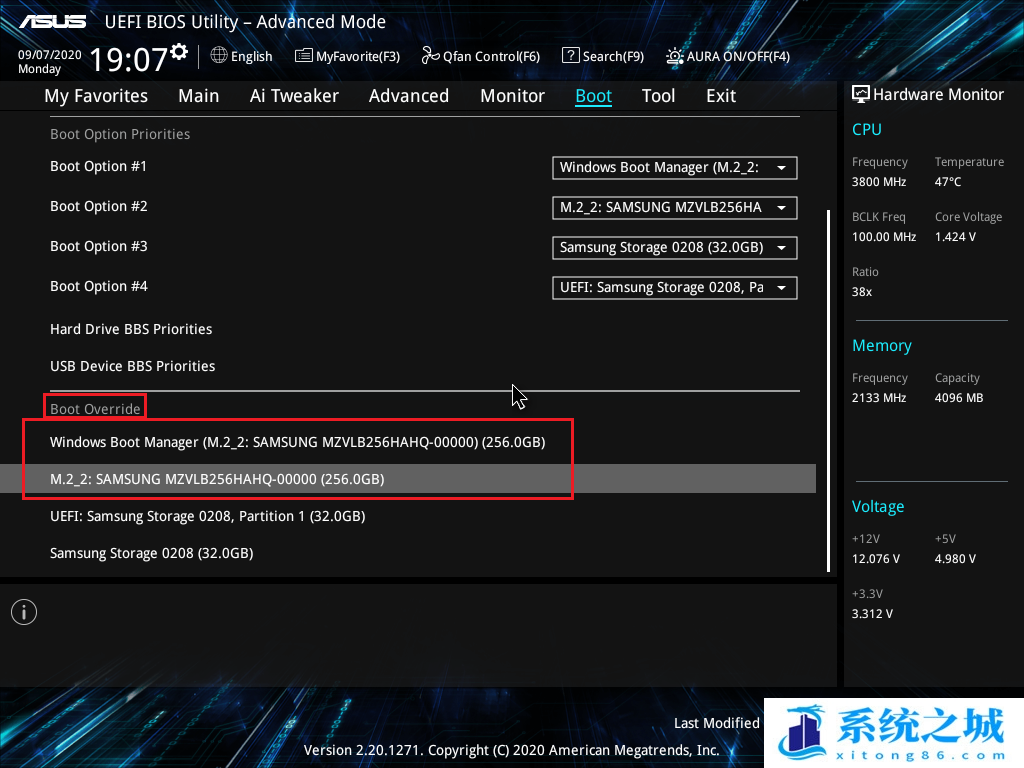This screenshot has height=768, width=1024.
Task: Expand the Boot Option #3 dropdown
Action: point(674,247)
